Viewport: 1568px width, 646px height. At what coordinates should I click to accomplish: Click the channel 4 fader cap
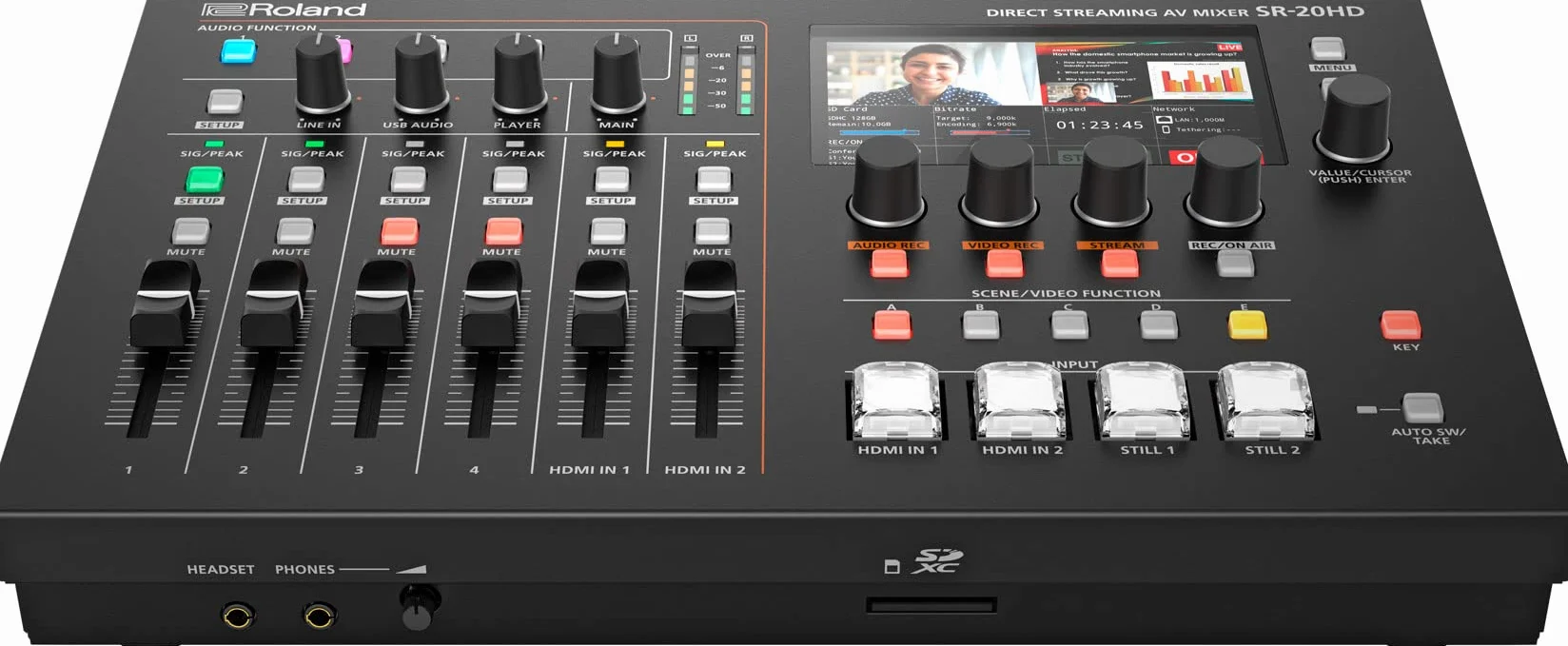pyautogui.click(x=492, y=303)
